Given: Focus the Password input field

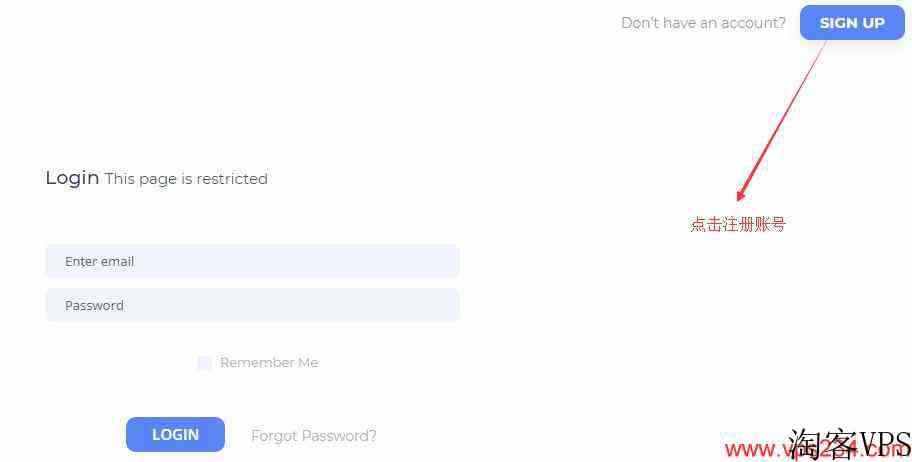Looking at the screenshot, I should (x=252, y=305).
